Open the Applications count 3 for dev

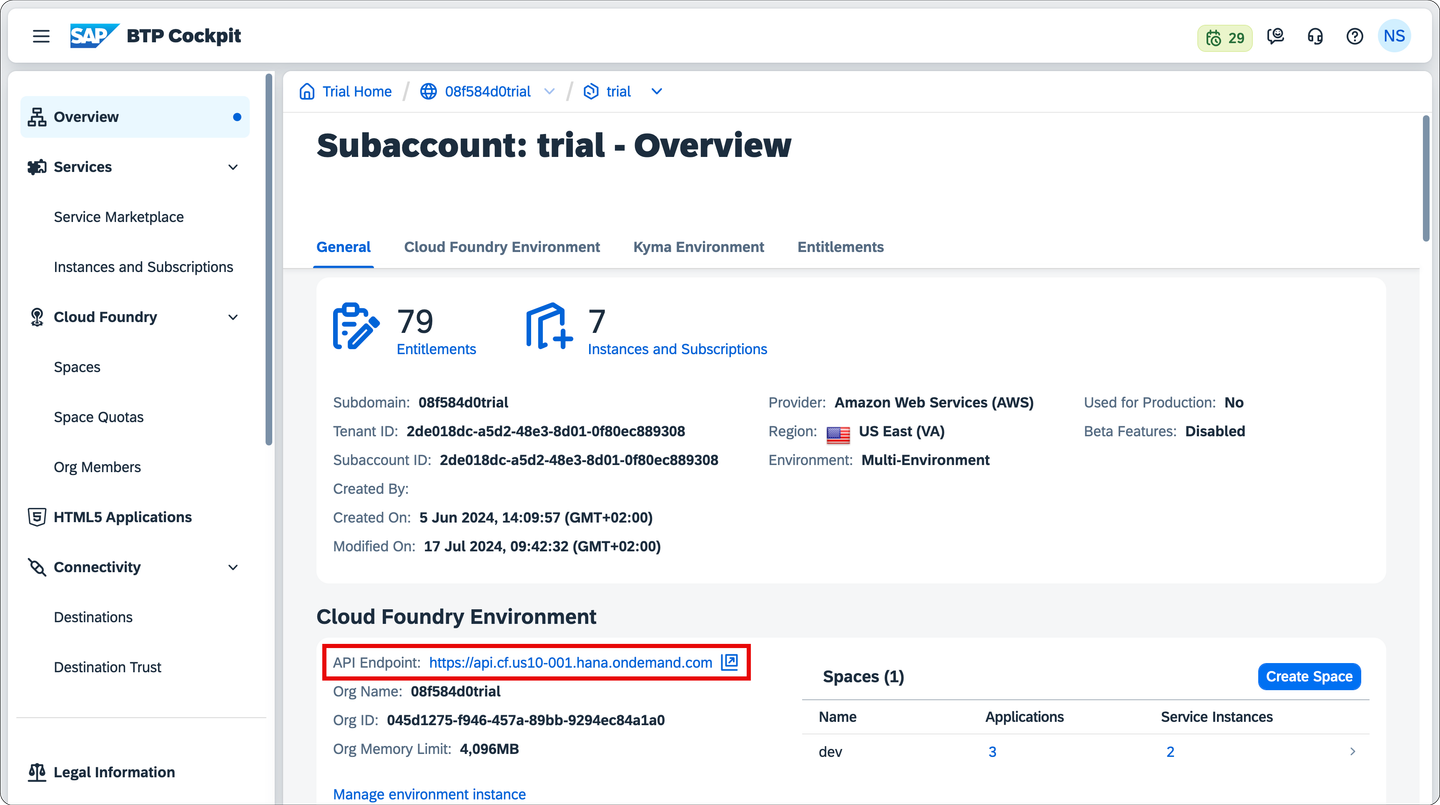click(992, 751)
